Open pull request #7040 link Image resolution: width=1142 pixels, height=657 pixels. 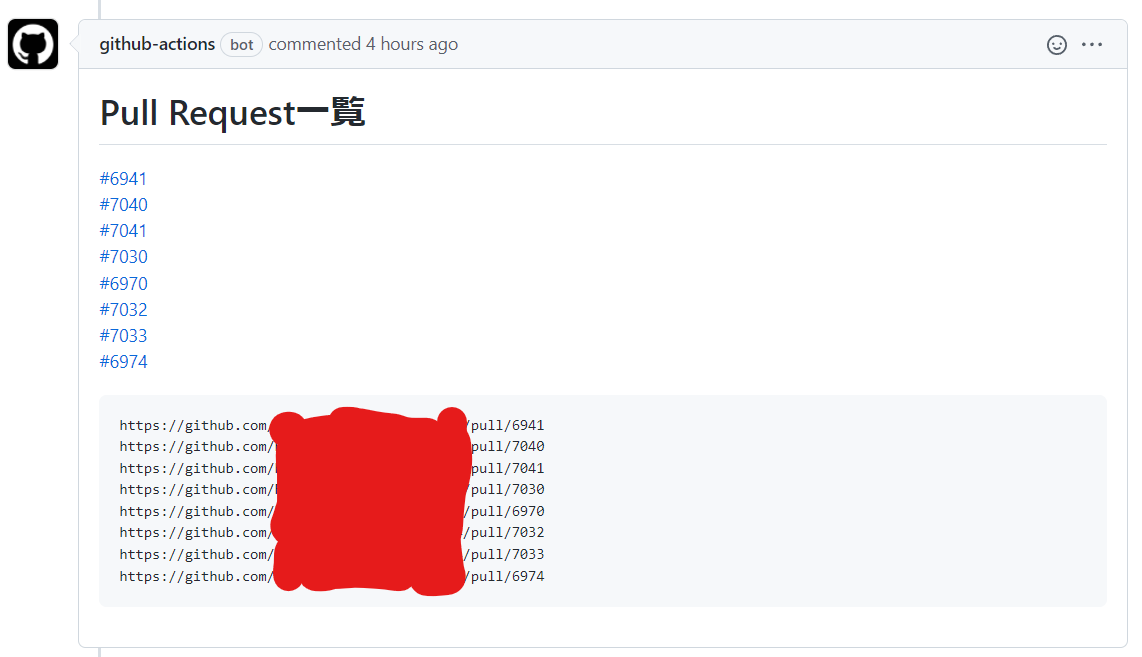tap(124, 205)
